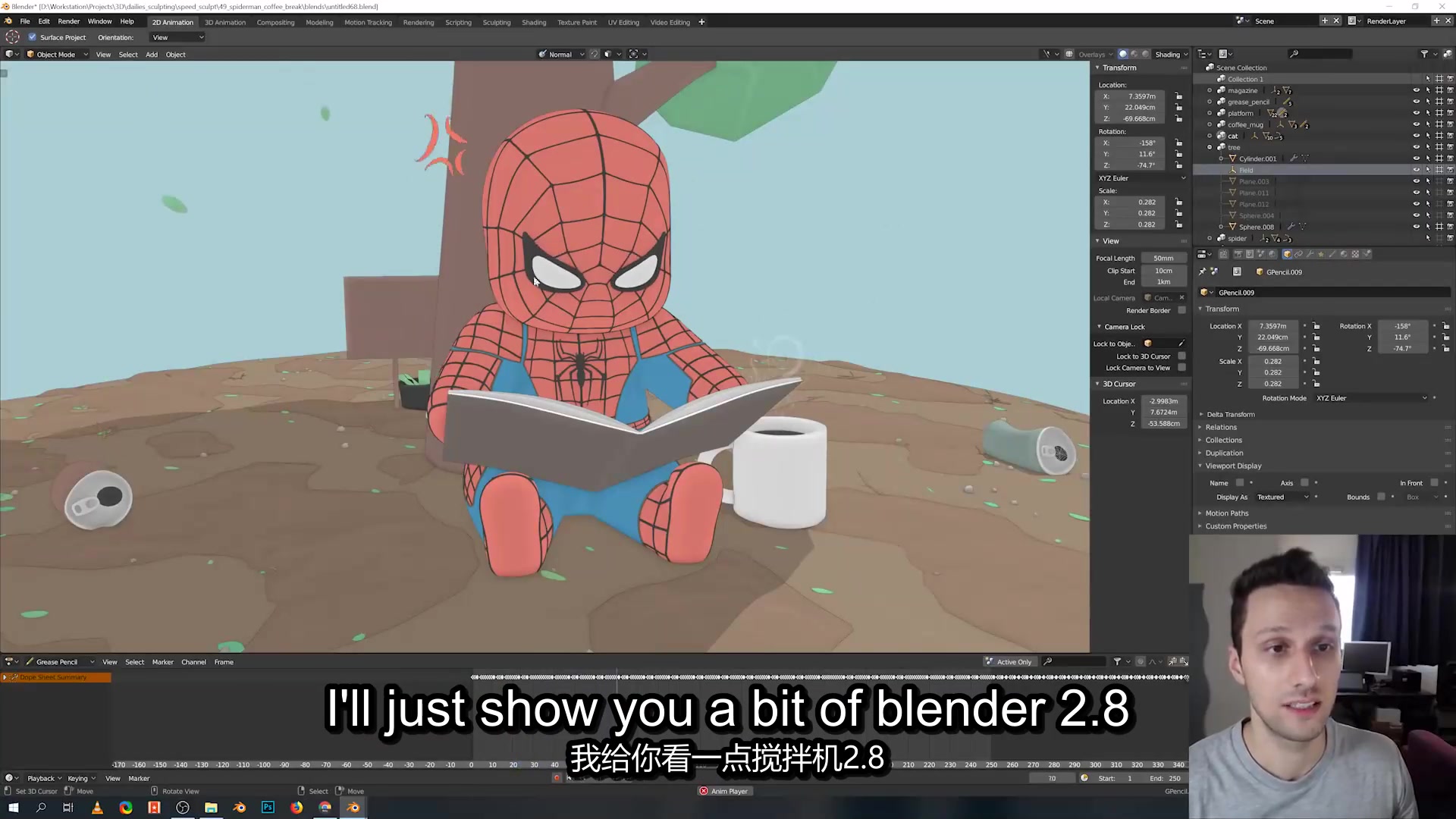Screen dimensions: 1456x819
Task: Enable Lock to 3D Cursor checkbox
Action: pos(1181,356)
